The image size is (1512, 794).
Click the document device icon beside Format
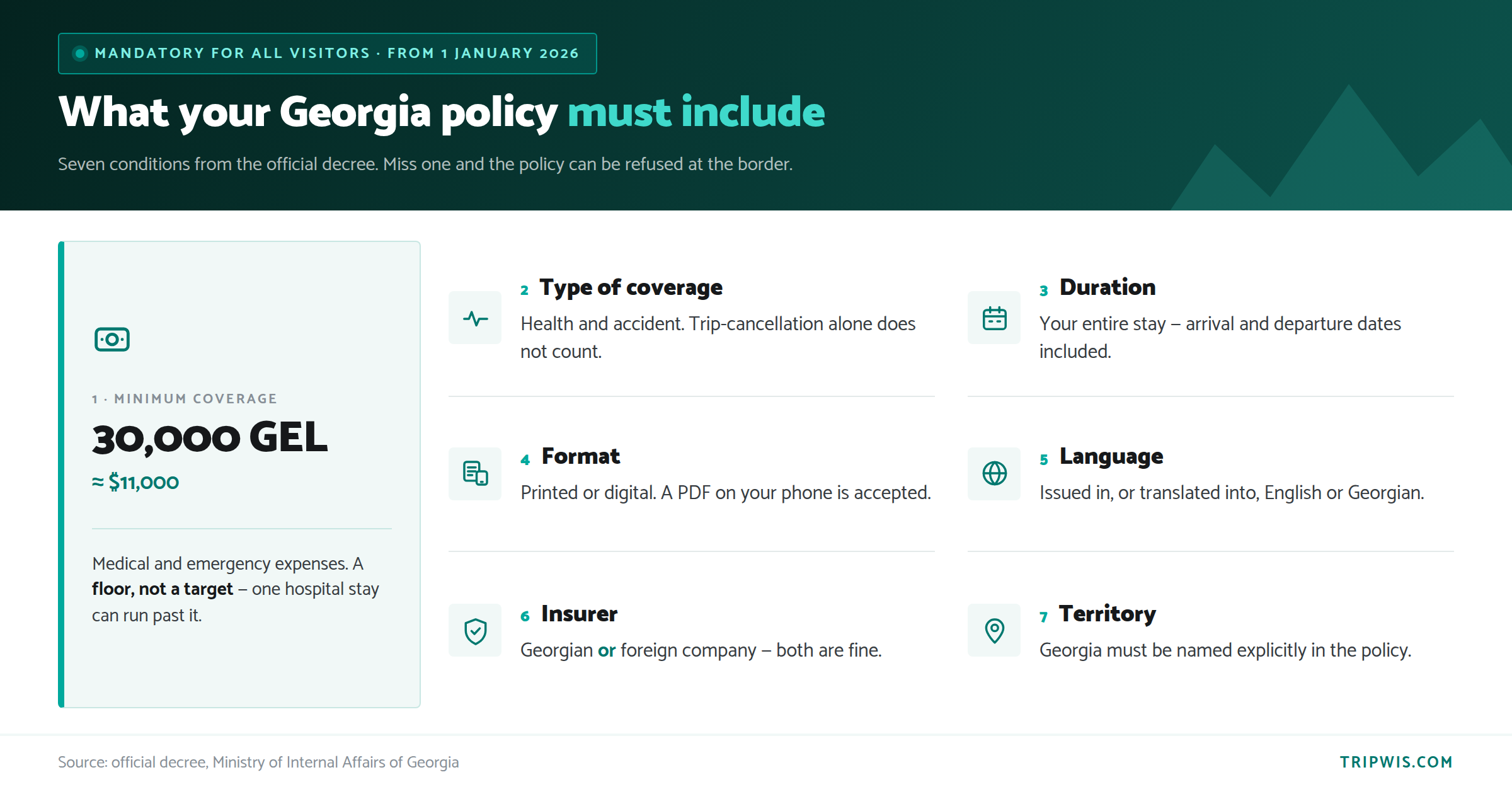pyautogui.click(x=475, y=473)
